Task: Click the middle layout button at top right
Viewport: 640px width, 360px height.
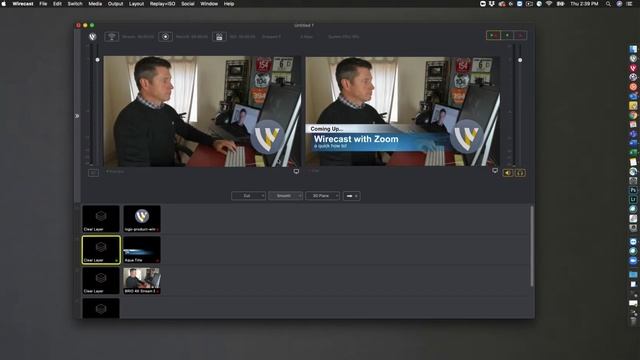Action: tap(507, 36)
